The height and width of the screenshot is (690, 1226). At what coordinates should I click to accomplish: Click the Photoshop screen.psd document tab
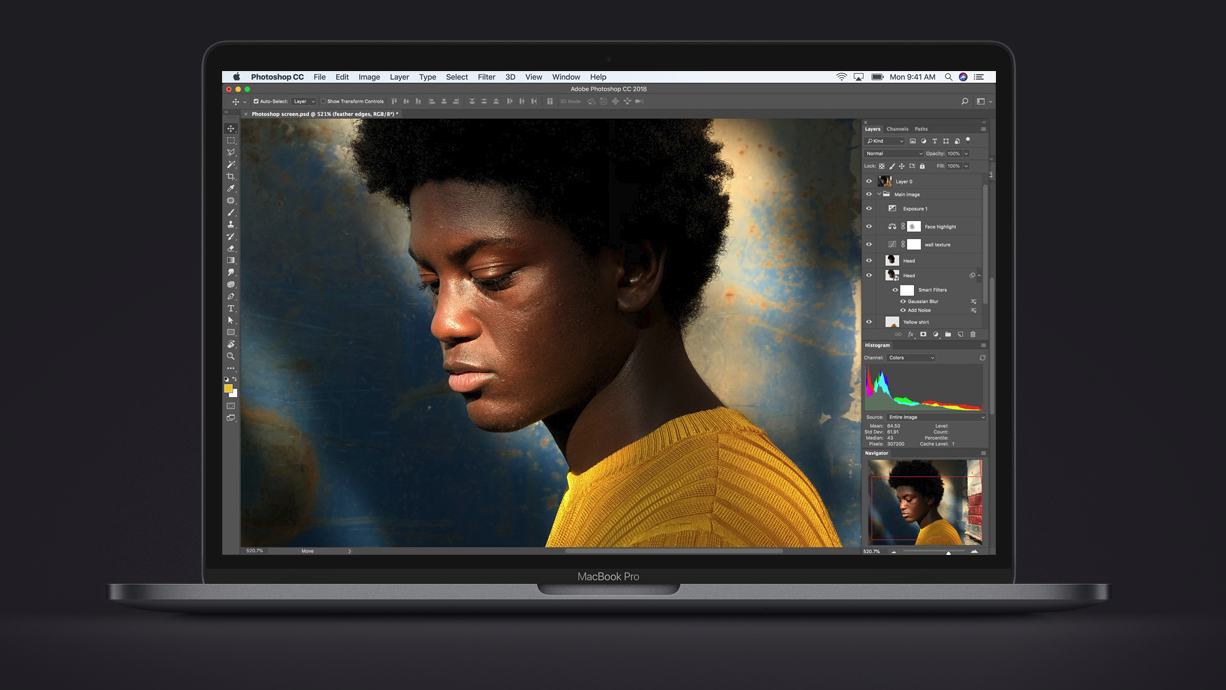click(324, 114)
